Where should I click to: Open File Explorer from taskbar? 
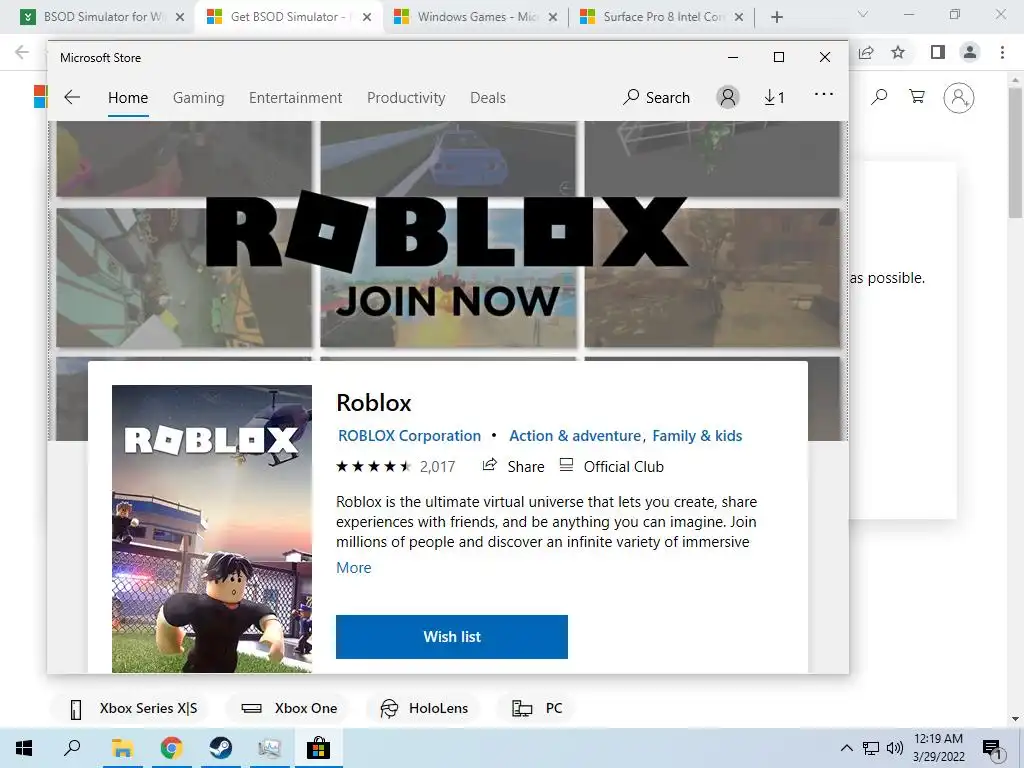122,748
